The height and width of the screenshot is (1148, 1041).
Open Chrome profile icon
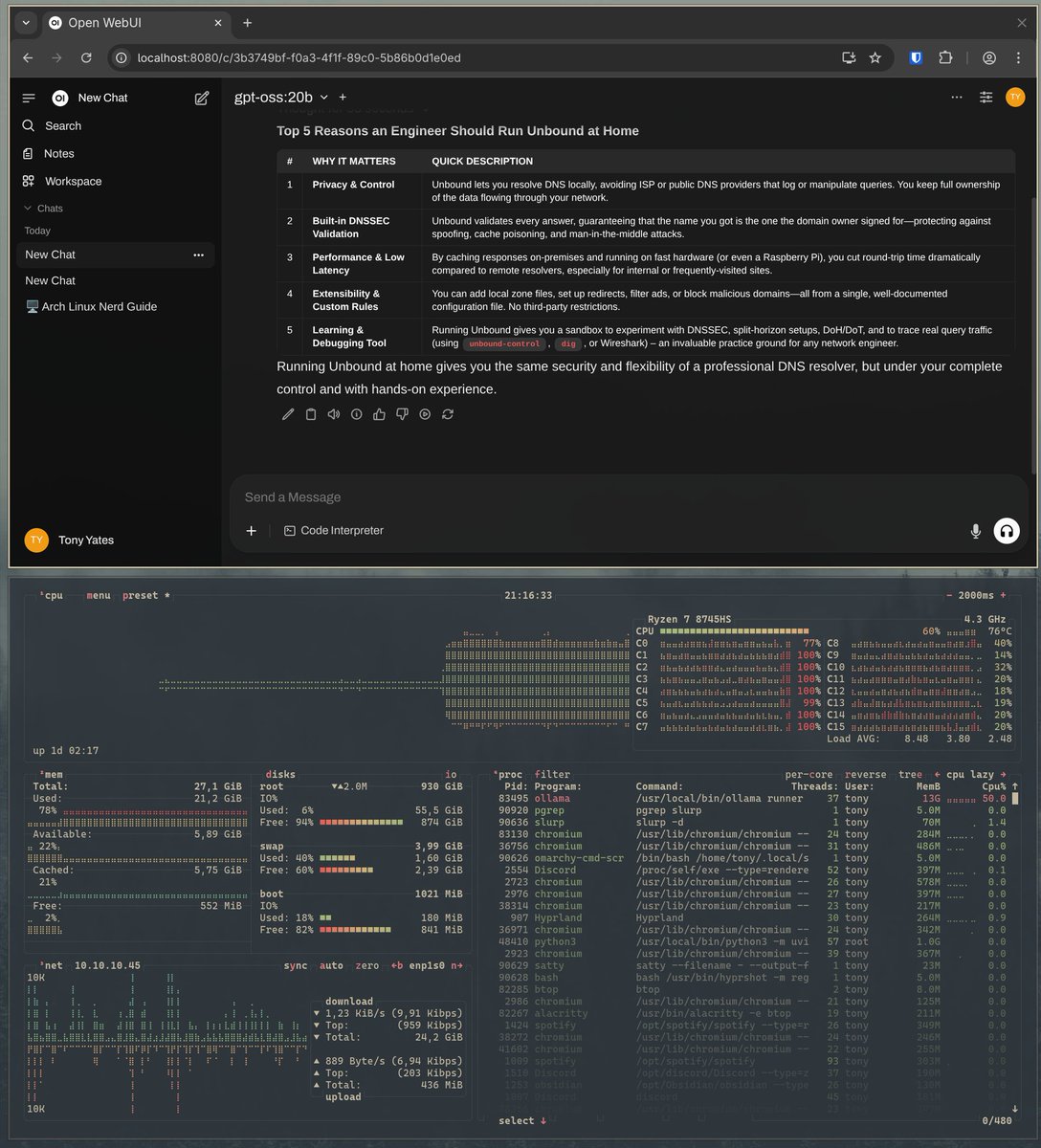coord(989,57)
